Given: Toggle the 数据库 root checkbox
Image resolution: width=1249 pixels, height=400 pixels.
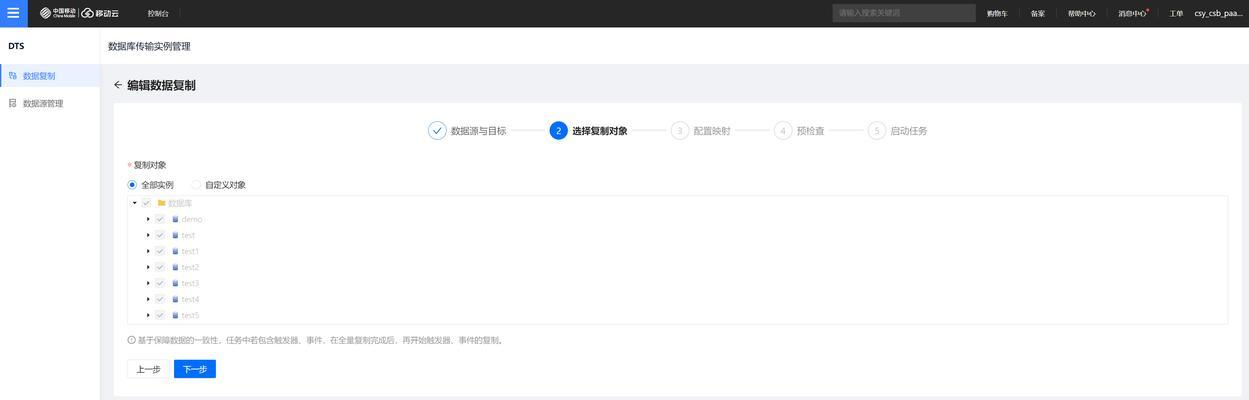Looking at the screenshot, I should (x=146, y=203).
